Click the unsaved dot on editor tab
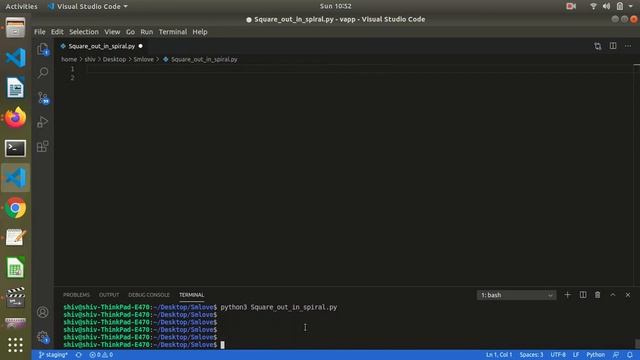Viewport: 640px width, 360px height. 140,46
